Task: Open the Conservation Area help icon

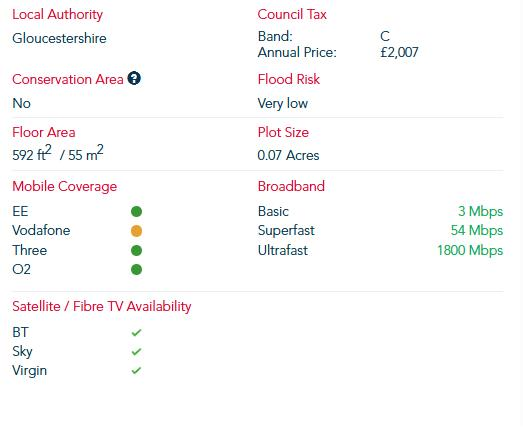Action: [134, 79]
